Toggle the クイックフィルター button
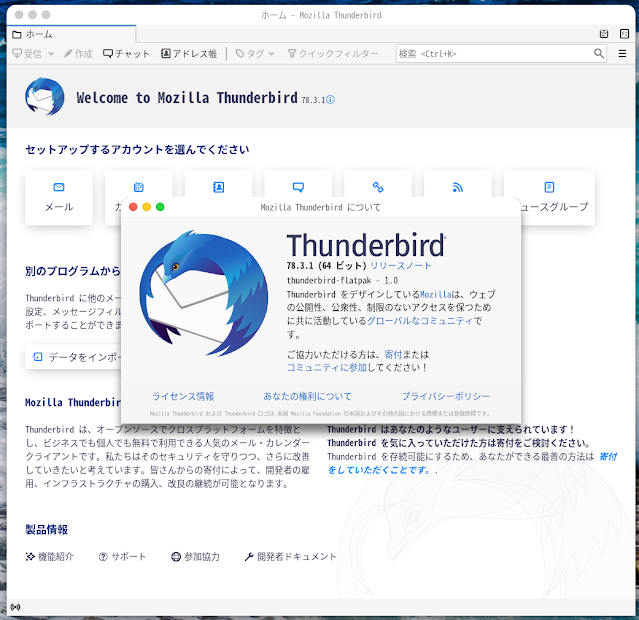 tap(333, 53)
